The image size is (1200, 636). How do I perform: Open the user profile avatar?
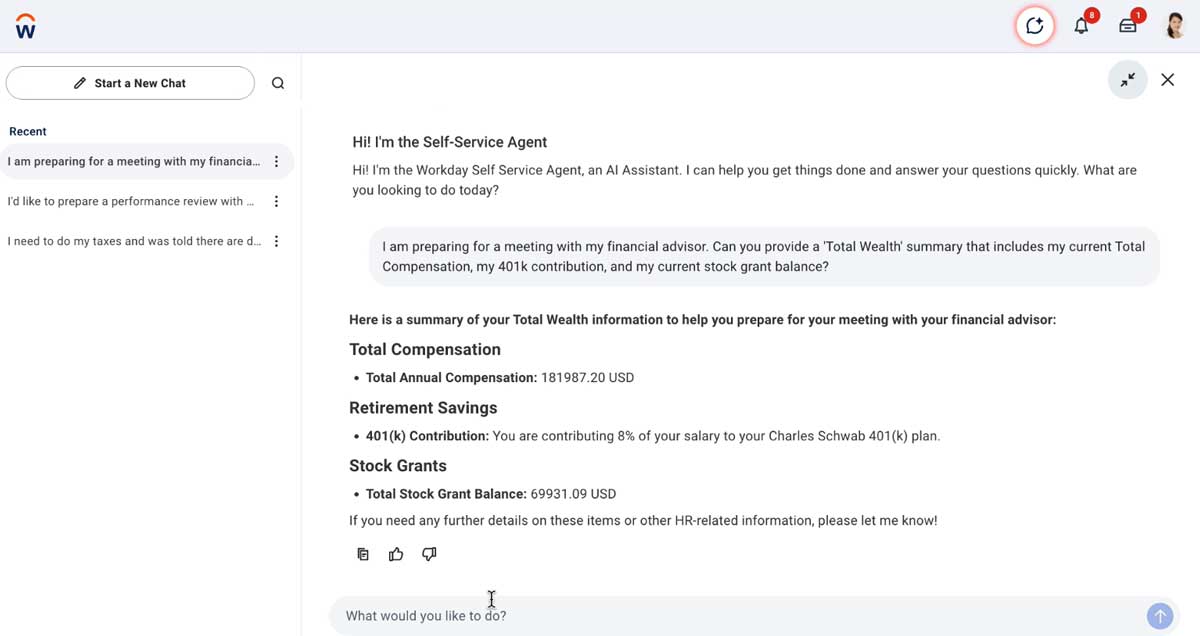1176,26
